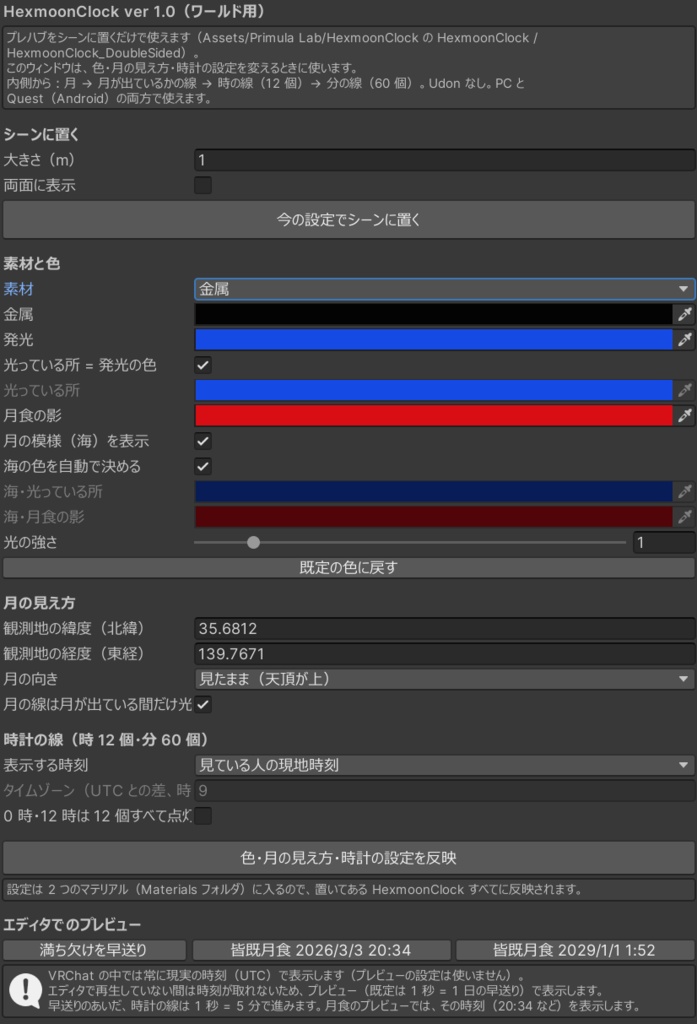
Task: Preview 皆既月食 2026/3/3 20:34
Action: (x=321, y=950)
